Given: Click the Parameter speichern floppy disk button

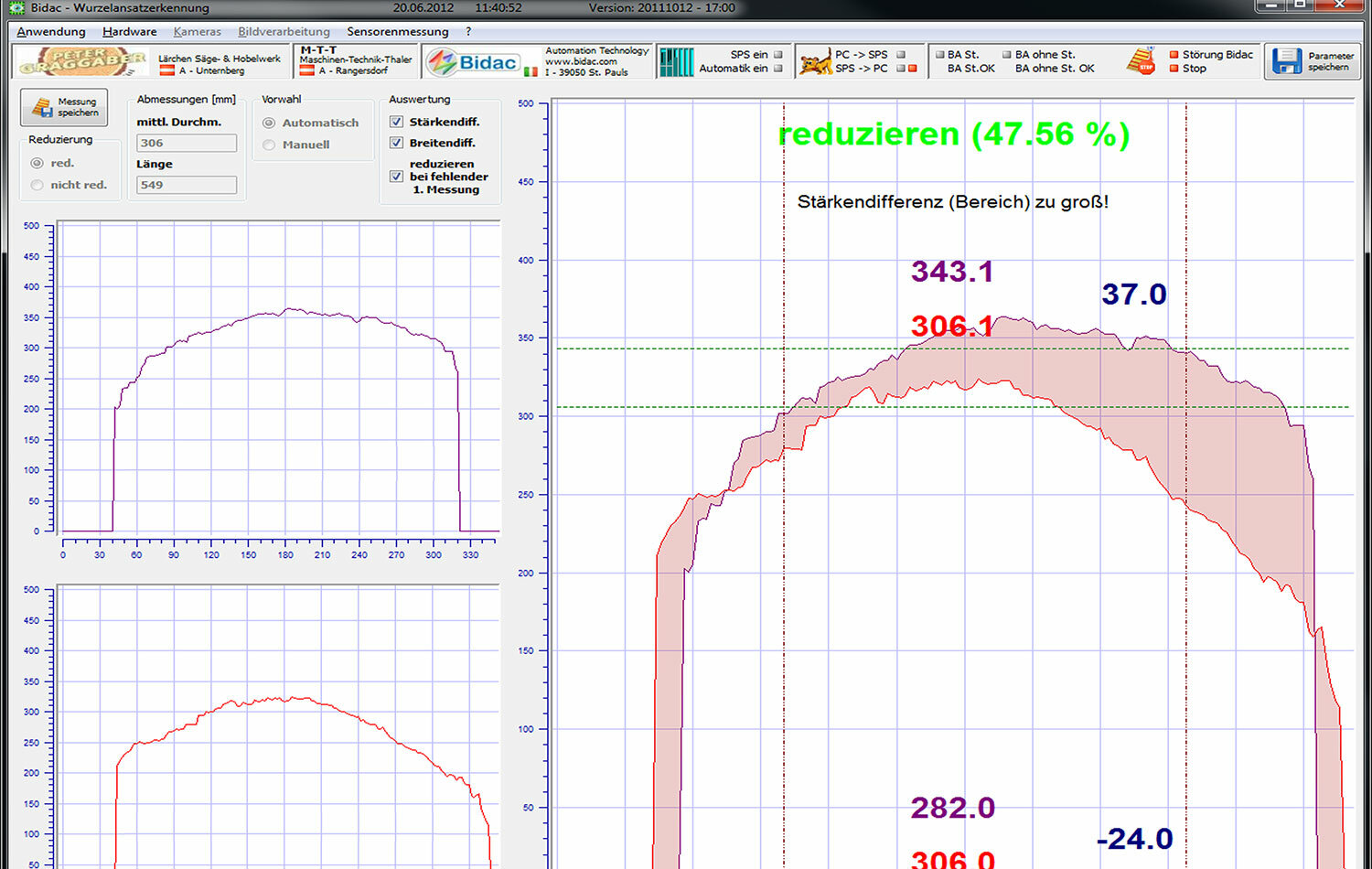Looking at the screenshot, I should click(x=1313, y=61).
